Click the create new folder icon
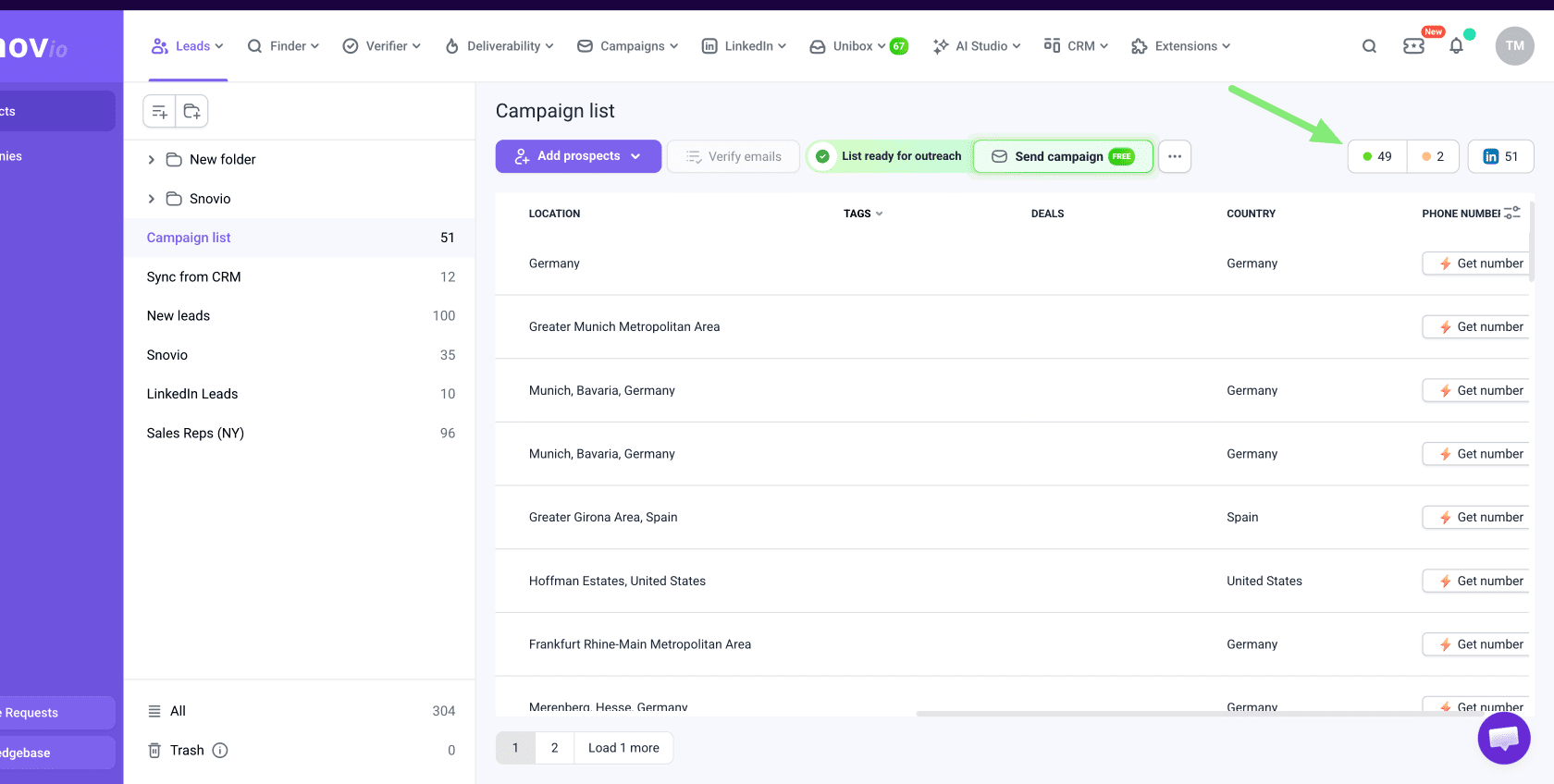 pos(191,112)
